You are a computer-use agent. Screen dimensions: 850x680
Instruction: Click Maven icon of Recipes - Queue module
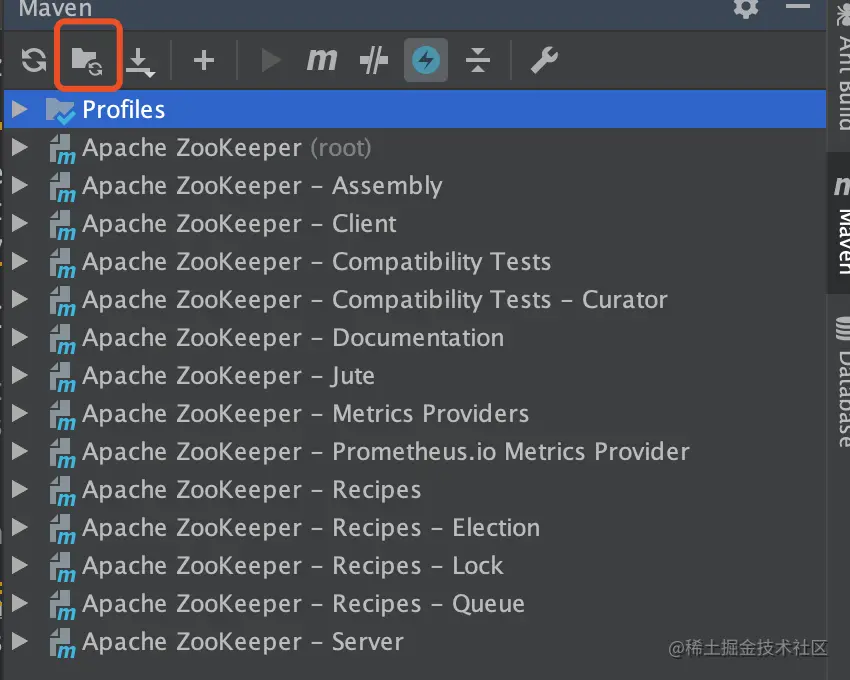(x=62, y=605)
